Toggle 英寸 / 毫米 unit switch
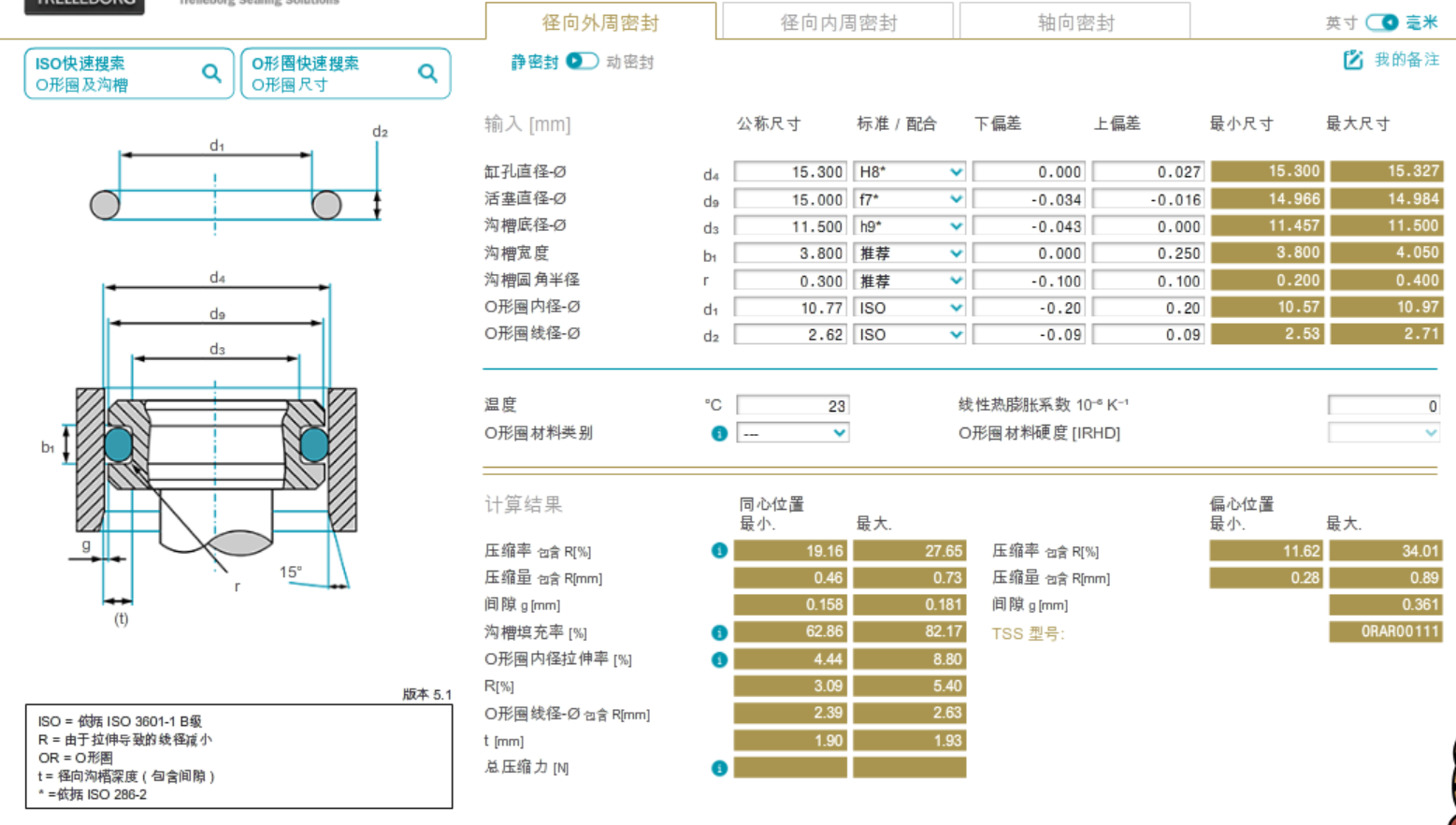 click(1381, 22)
